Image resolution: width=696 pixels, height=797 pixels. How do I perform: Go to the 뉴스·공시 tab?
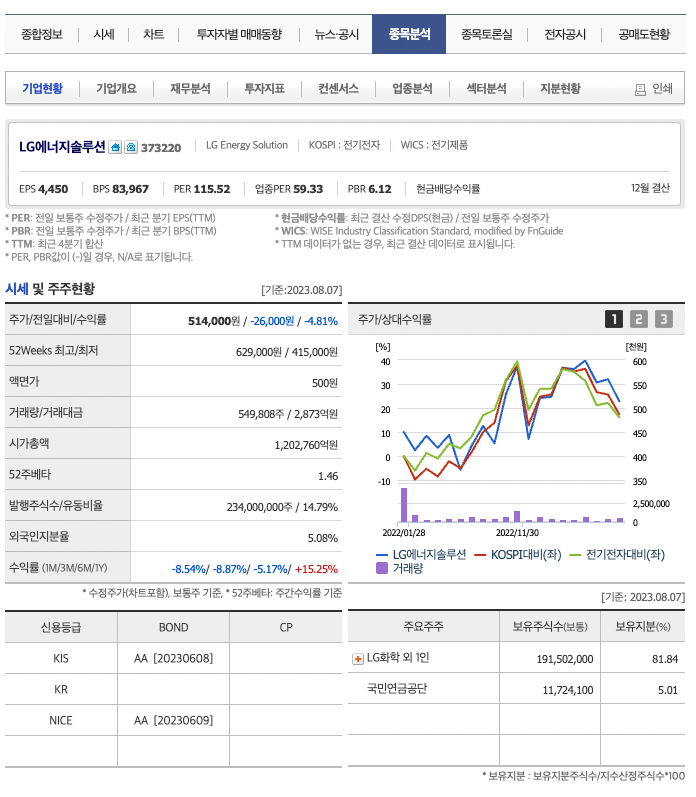tap(337, 34)
